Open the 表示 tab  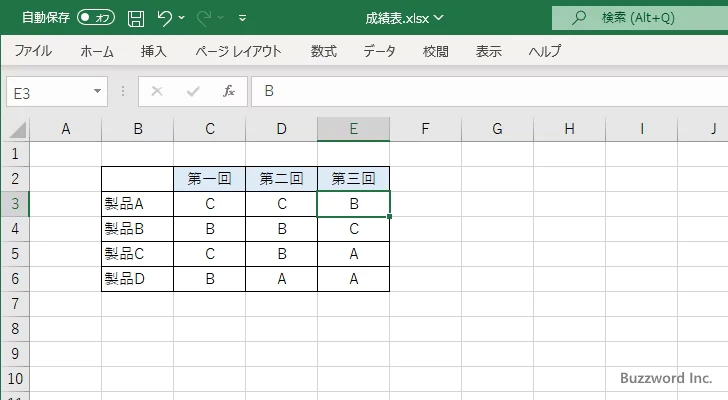[489, 51]
